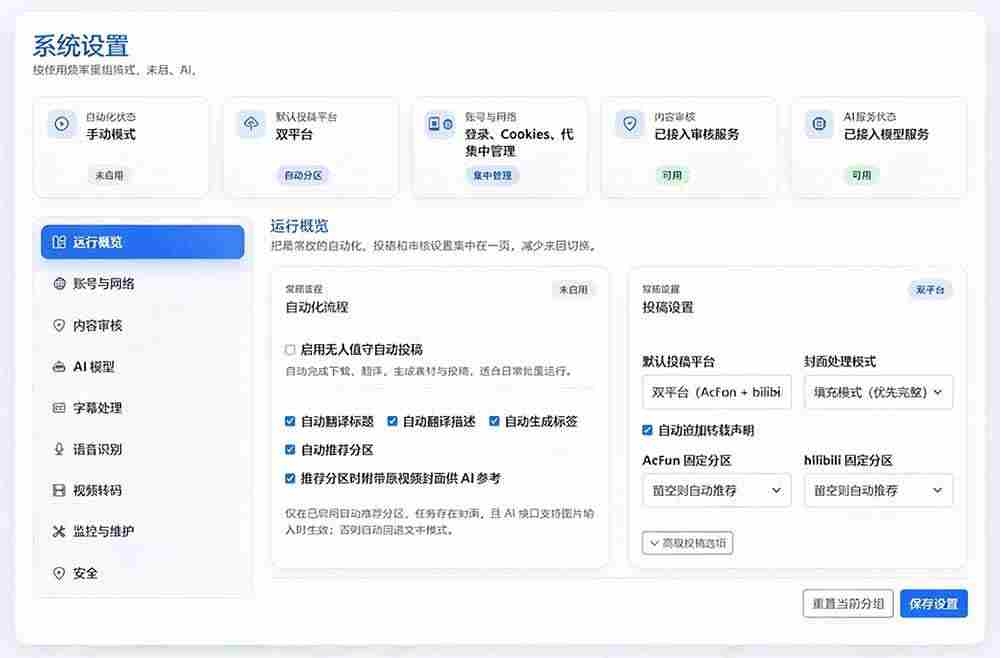Open AcFun 固定分区 dropdown
1000x658 pixels.
(717, 490)
